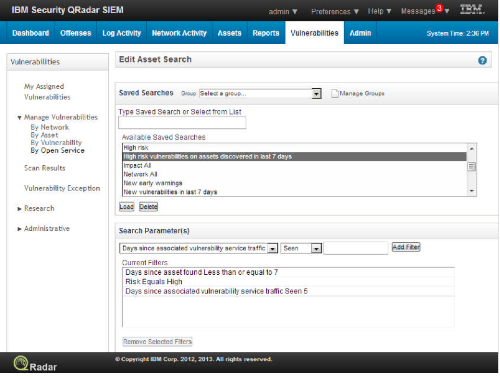Click the QRadar logo in footer
The width and height of the screenshot is (500, 379).
pos(35,364)
